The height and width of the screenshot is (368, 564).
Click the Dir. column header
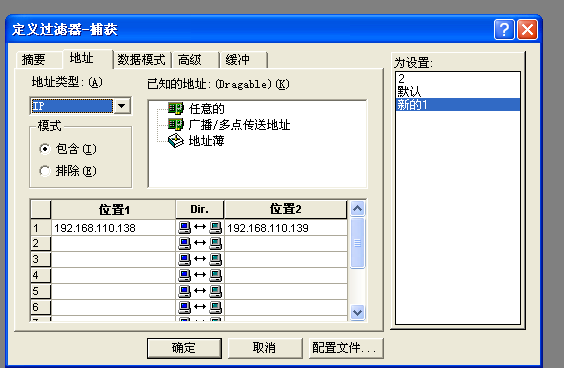coord(200,209)
